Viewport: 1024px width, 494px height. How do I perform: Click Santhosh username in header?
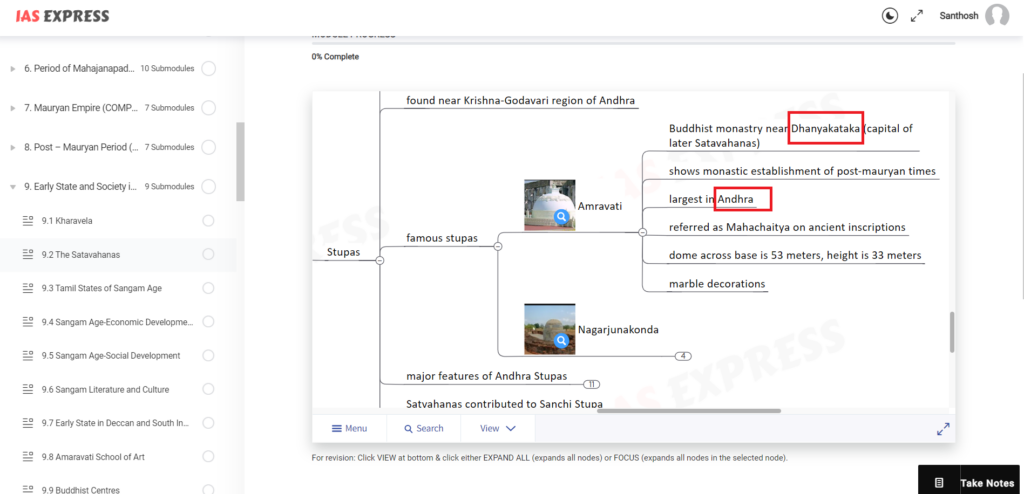pyautogui.click(x=959, y=16)
